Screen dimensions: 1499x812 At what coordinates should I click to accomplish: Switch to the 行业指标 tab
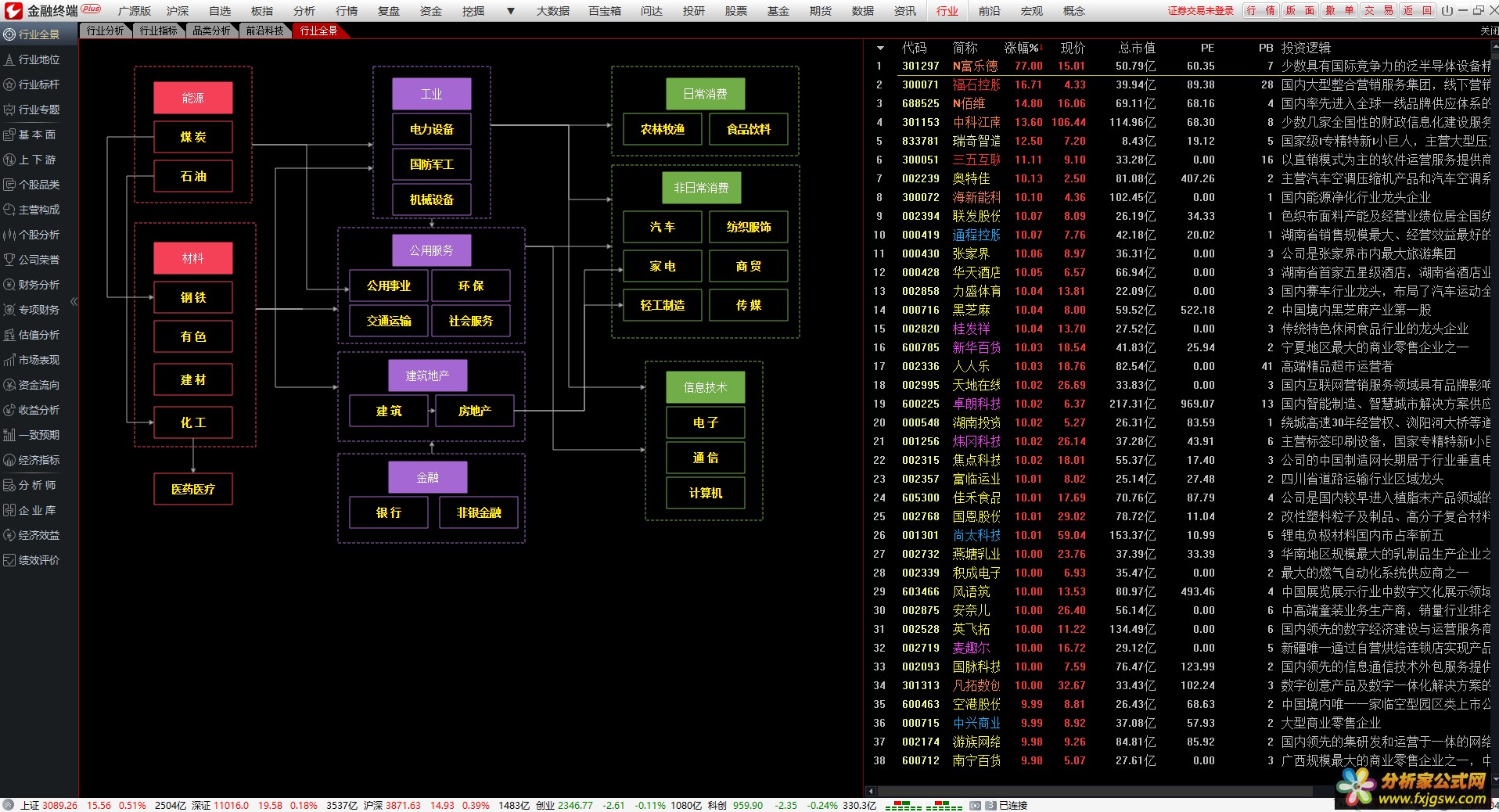(x=159, y=31)
